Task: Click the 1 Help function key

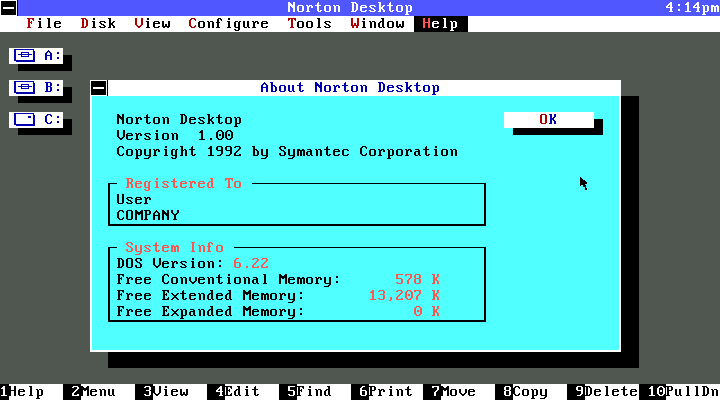Action: (x=22, y=392)
